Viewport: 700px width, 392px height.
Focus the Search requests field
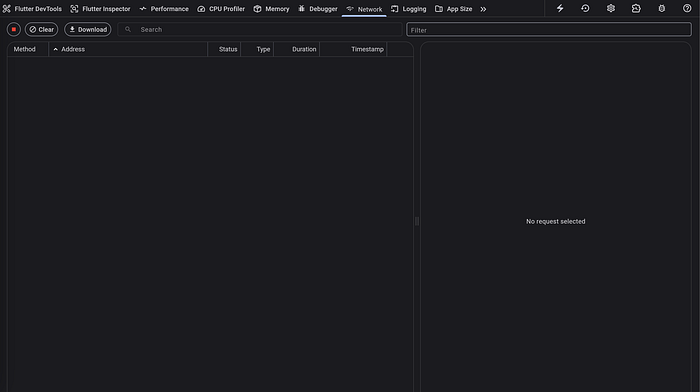pyautogui.click(x=260, y=29)
